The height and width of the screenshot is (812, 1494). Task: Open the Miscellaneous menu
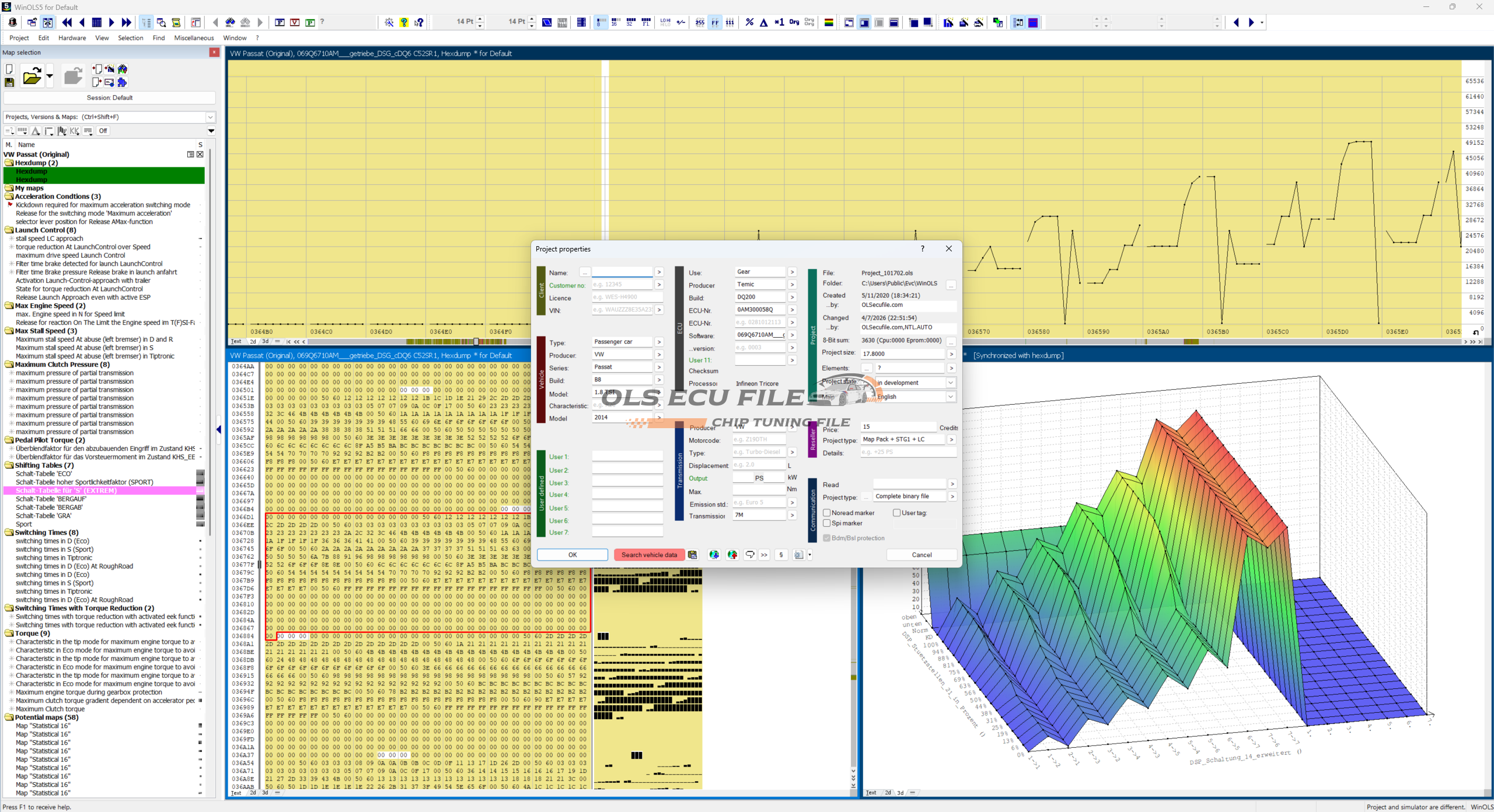point(194,38)
